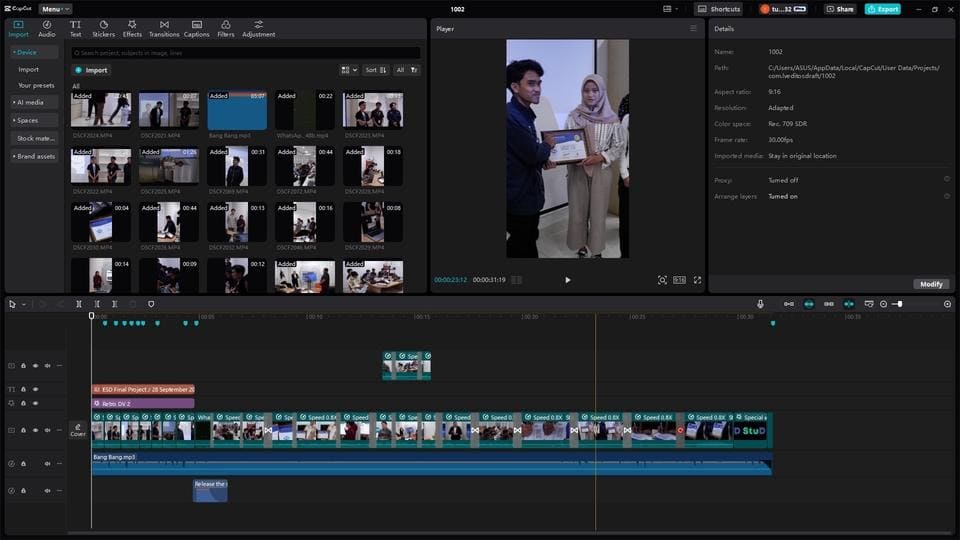The width and height of the screenshot is (960, 540).
Task: Open Your presets in the sidebar
Action: tap(36, 85)
